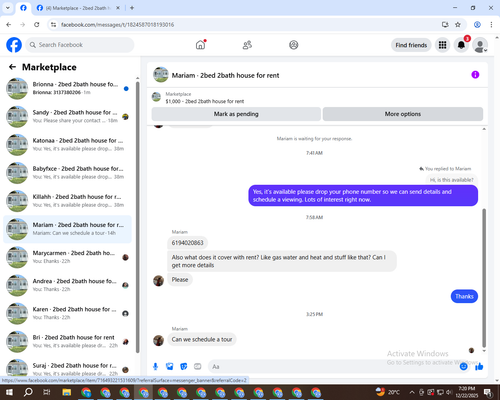The height and width of the screenshot is (400, 500).
Task: Open Windows notification center icon
Action: [489, 392]
